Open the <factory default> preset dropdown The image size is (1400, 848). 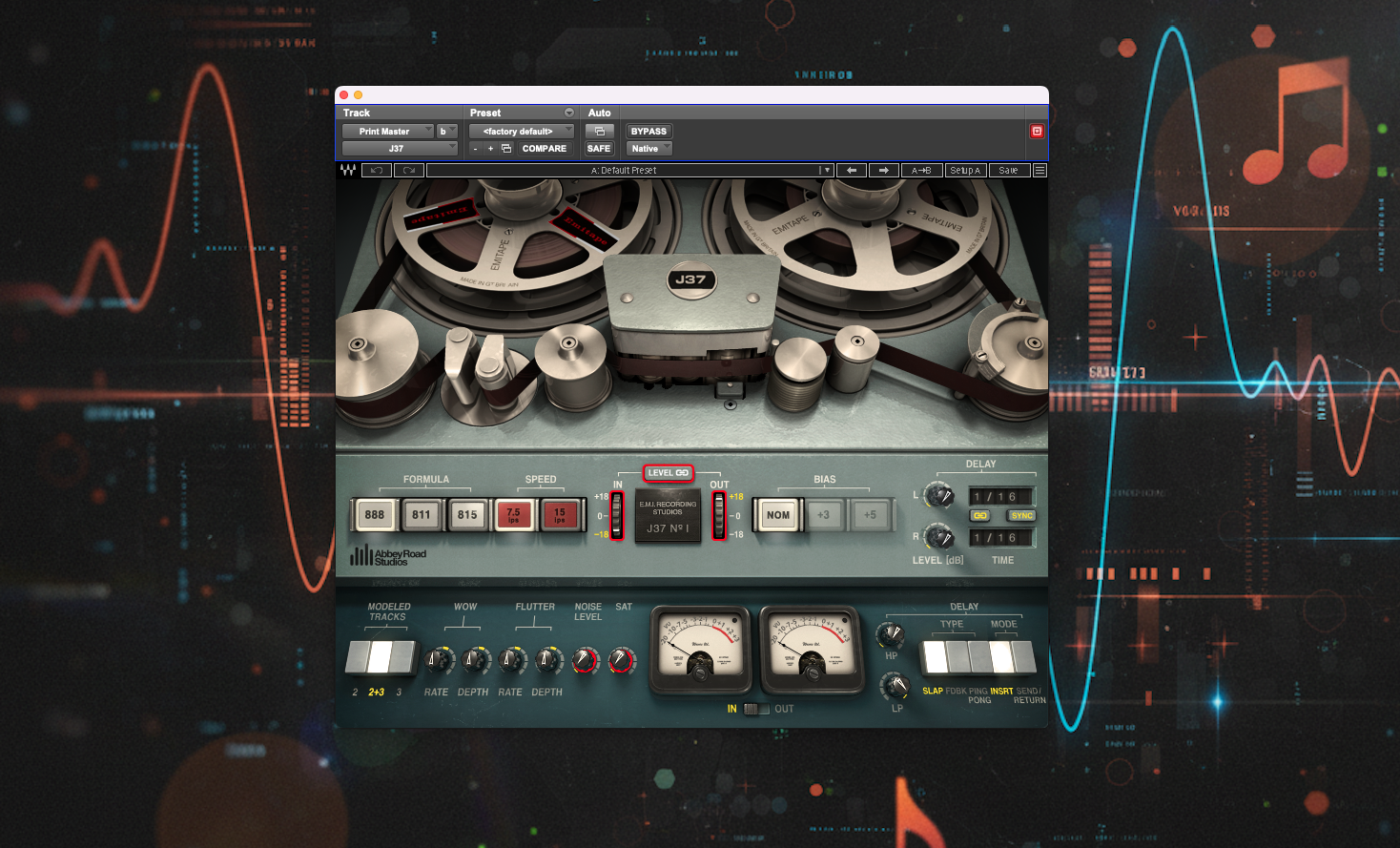tap(520, 131)
